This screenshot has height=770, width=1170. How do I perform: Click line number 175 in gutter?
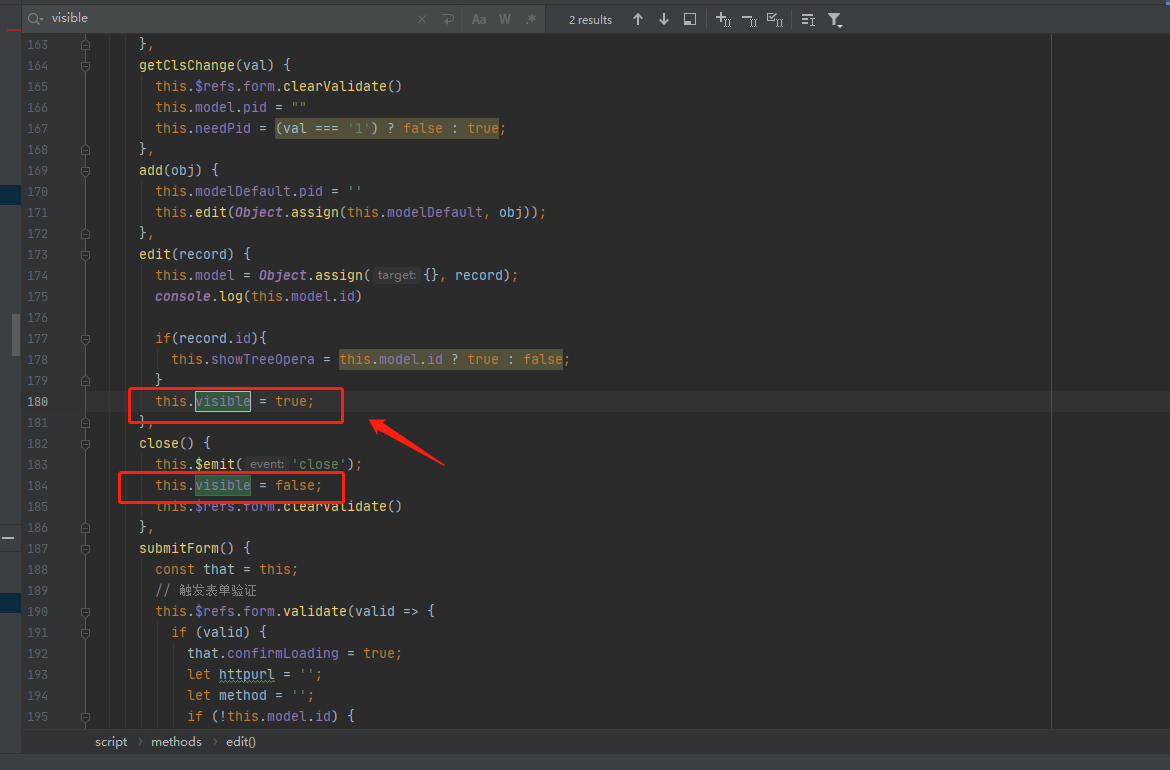pos(37,296)
